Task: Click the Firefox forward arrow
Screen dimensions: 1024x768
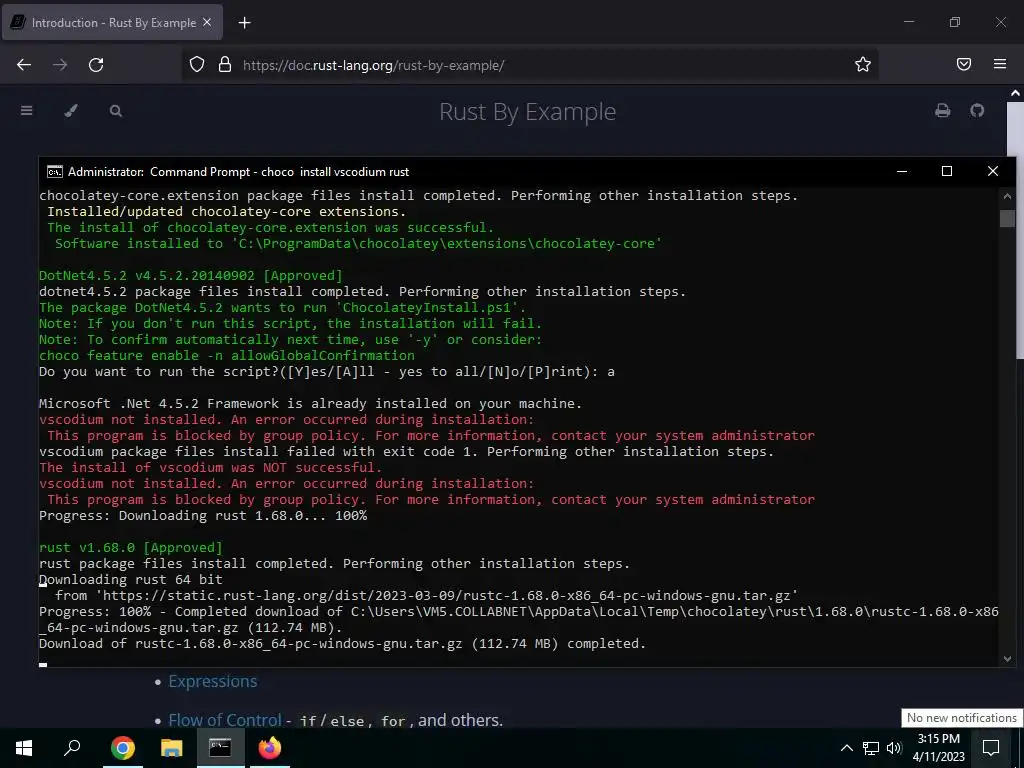Action: point(60,65)
